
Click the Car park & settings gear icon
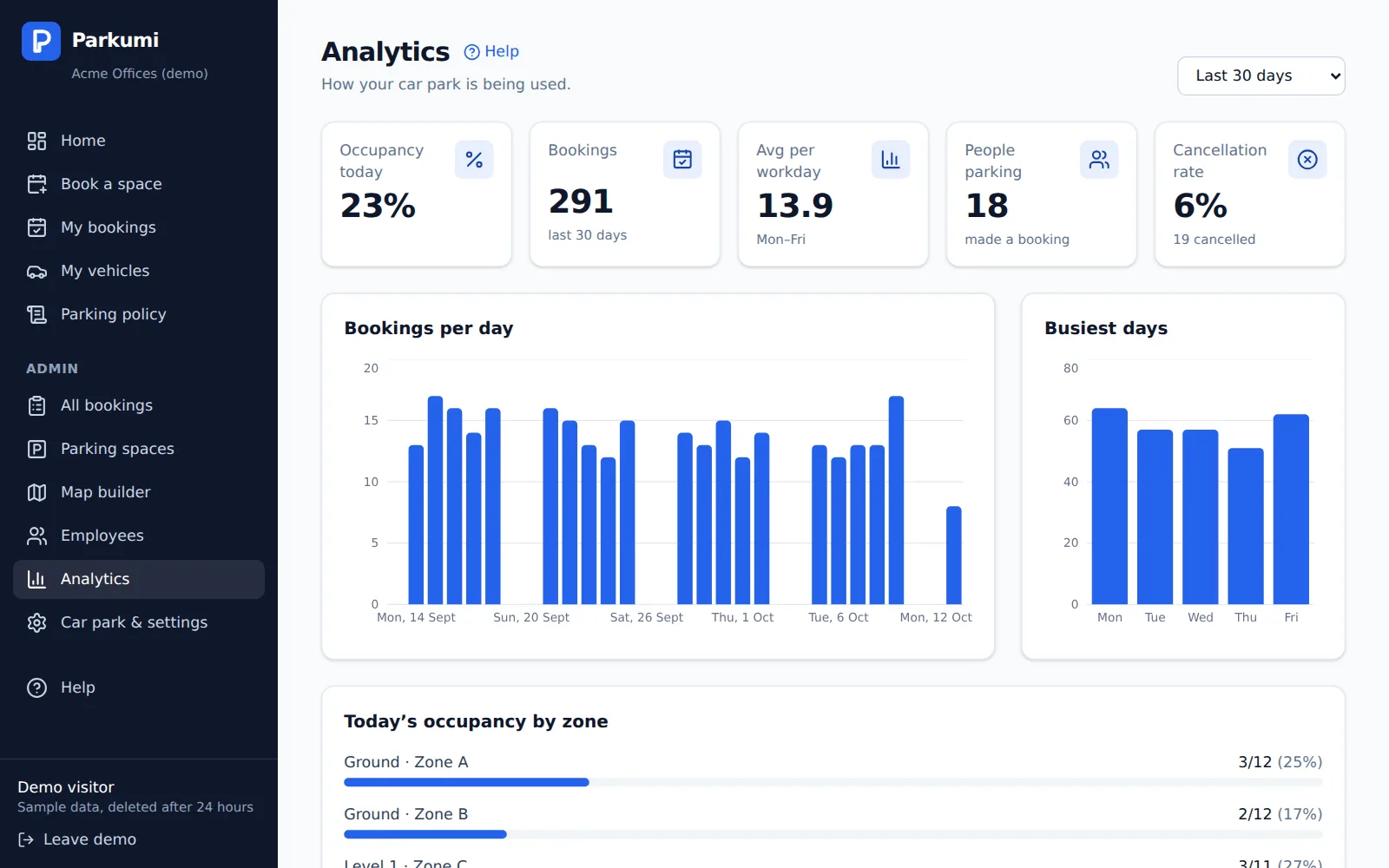pyautogui.click(x=36, y=622)
